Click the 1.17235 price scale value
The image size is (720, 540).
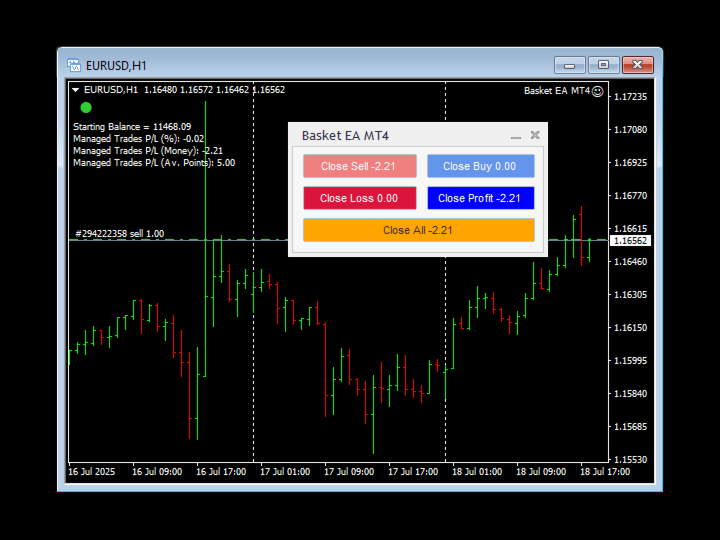point(630,97)
